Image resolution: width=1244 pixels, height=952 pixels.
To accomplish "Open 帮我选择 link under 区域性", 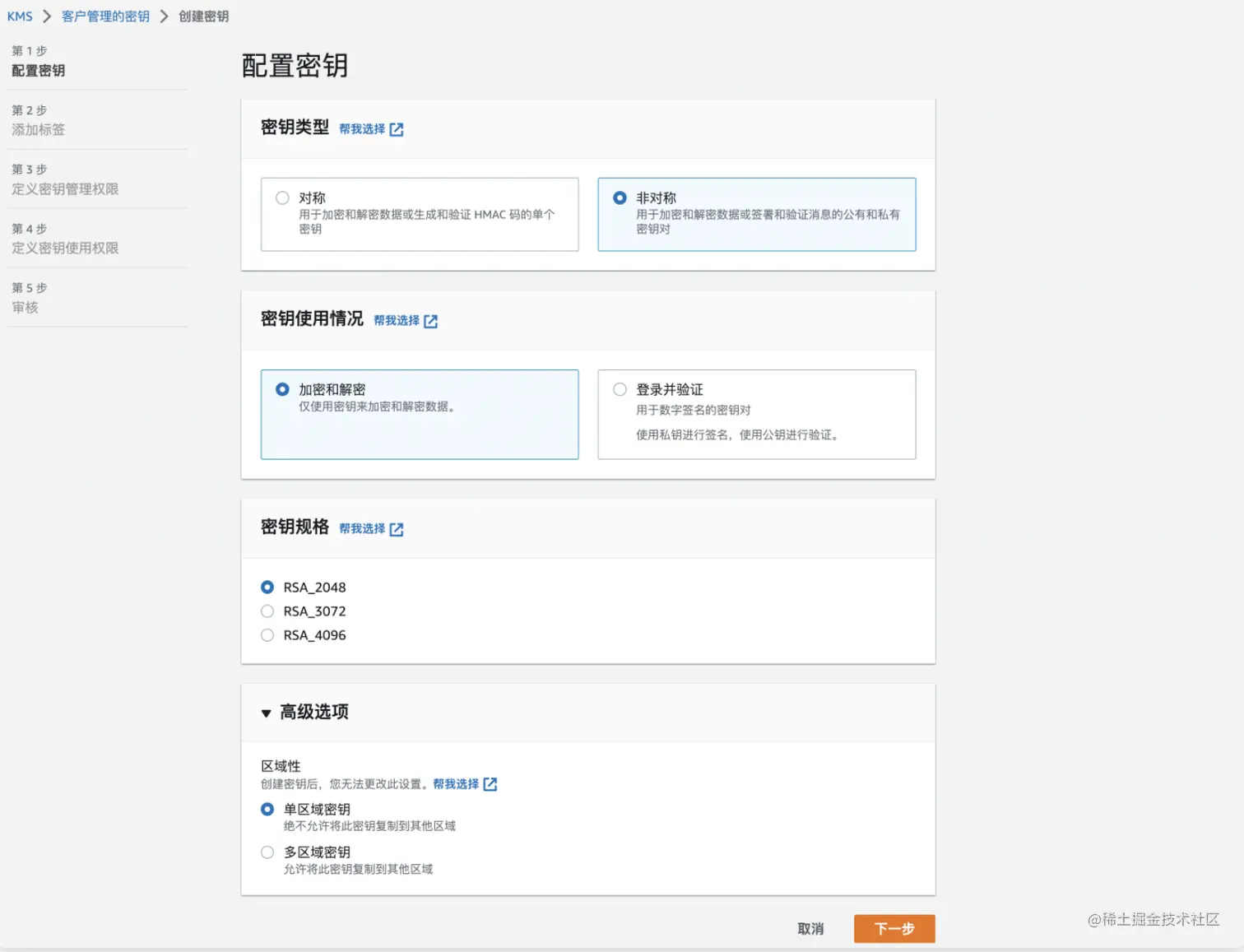I will click(x=456, y=784).
